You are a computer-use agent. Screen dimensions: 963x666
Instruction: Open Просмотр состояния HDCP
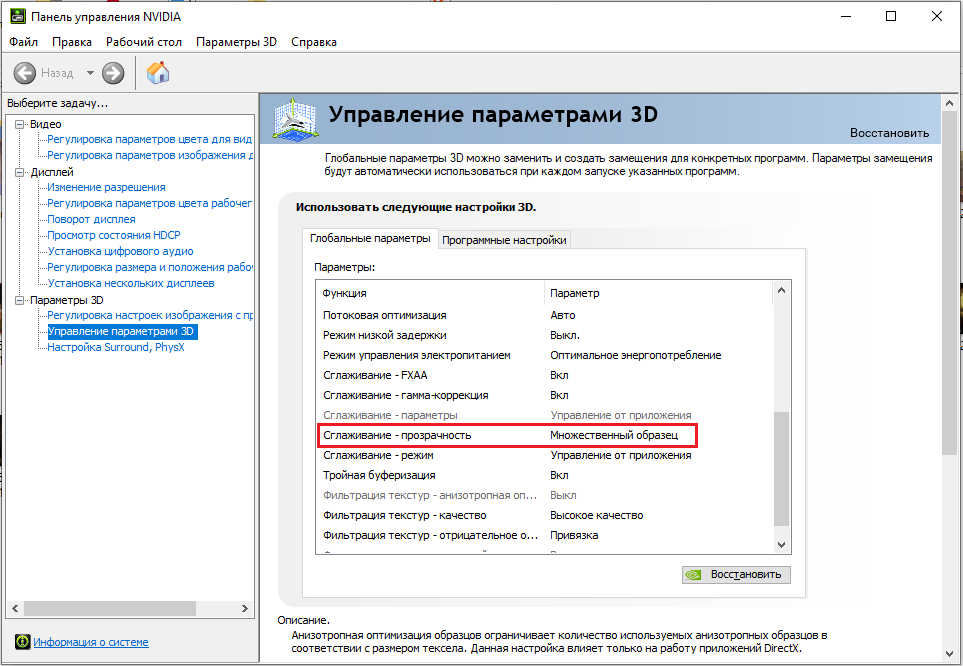(114, 235)
